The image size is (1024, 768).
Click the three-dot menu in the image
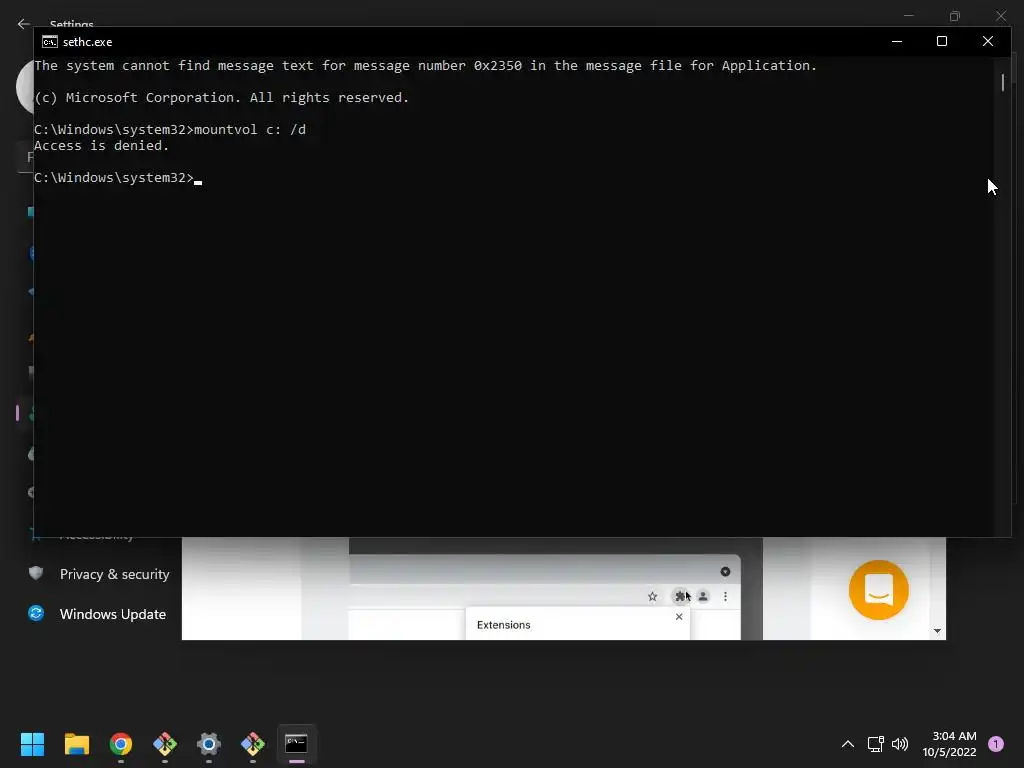click(725, 596)
